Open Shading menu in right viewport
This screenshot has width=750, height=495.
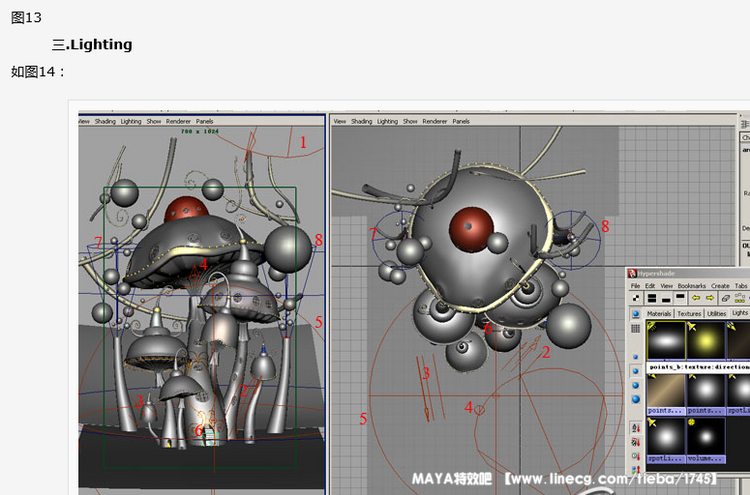(x=362, y=121)
